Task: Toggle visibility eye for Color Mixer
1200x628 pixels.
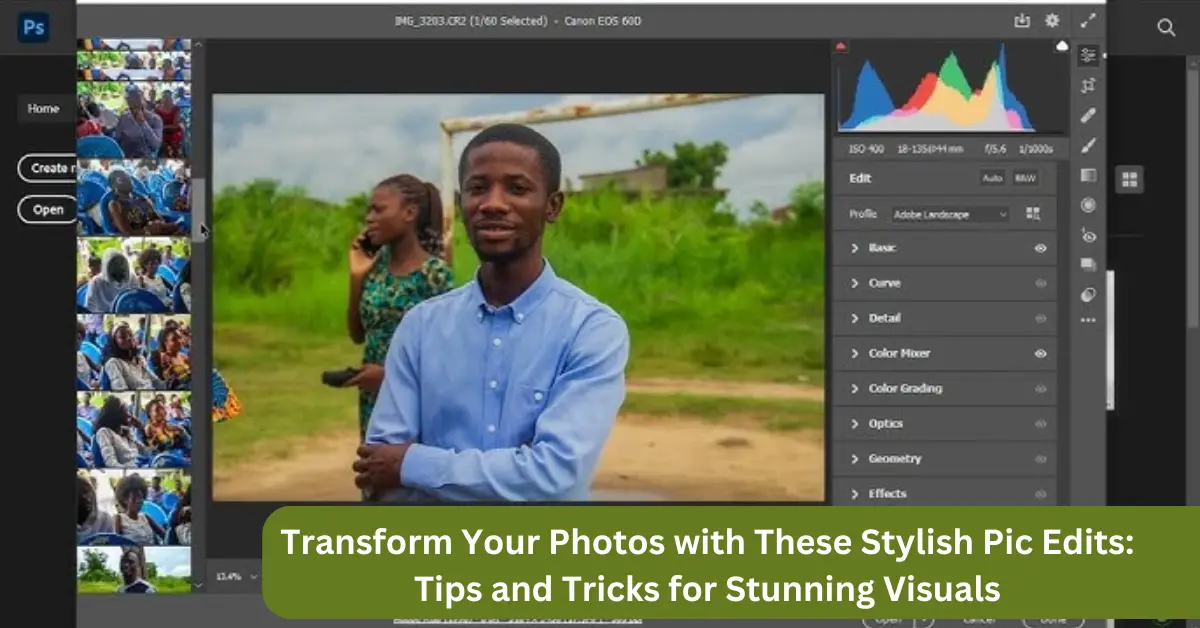Action: tap(1041, 353)
